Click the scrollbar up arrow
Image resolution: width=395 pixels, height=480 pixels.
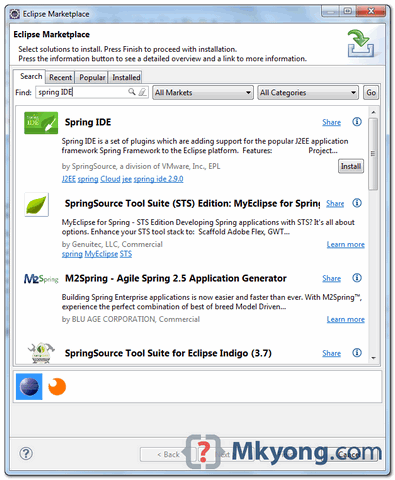373,112
